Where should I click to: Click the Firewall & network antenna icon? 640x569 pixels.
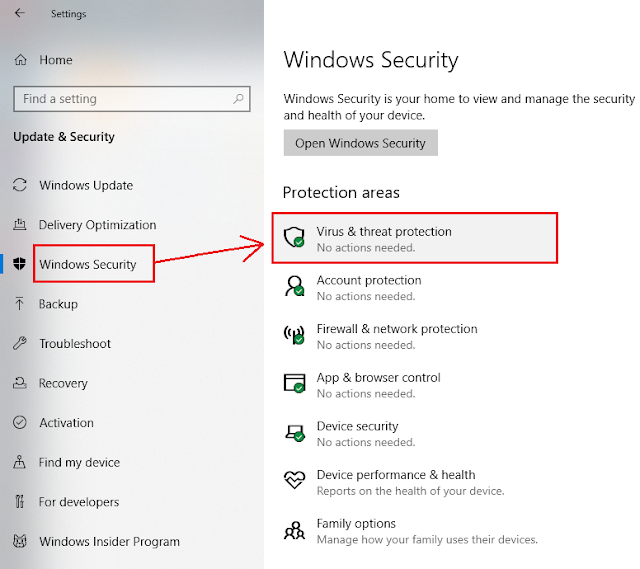(x=294, y=334)
